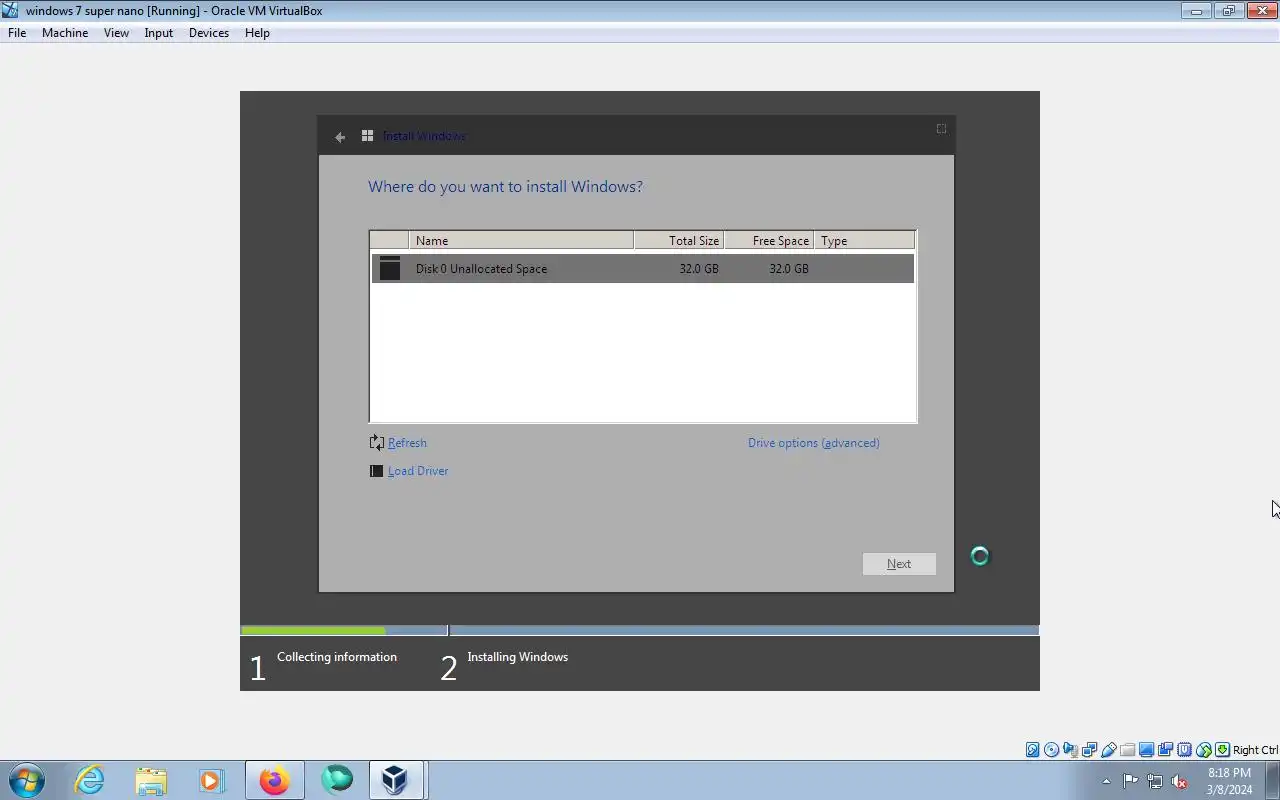The width and height of the screenshot is (1280, 800).
Task: Open Drive options (advanced)
Action: coord(814,443)
